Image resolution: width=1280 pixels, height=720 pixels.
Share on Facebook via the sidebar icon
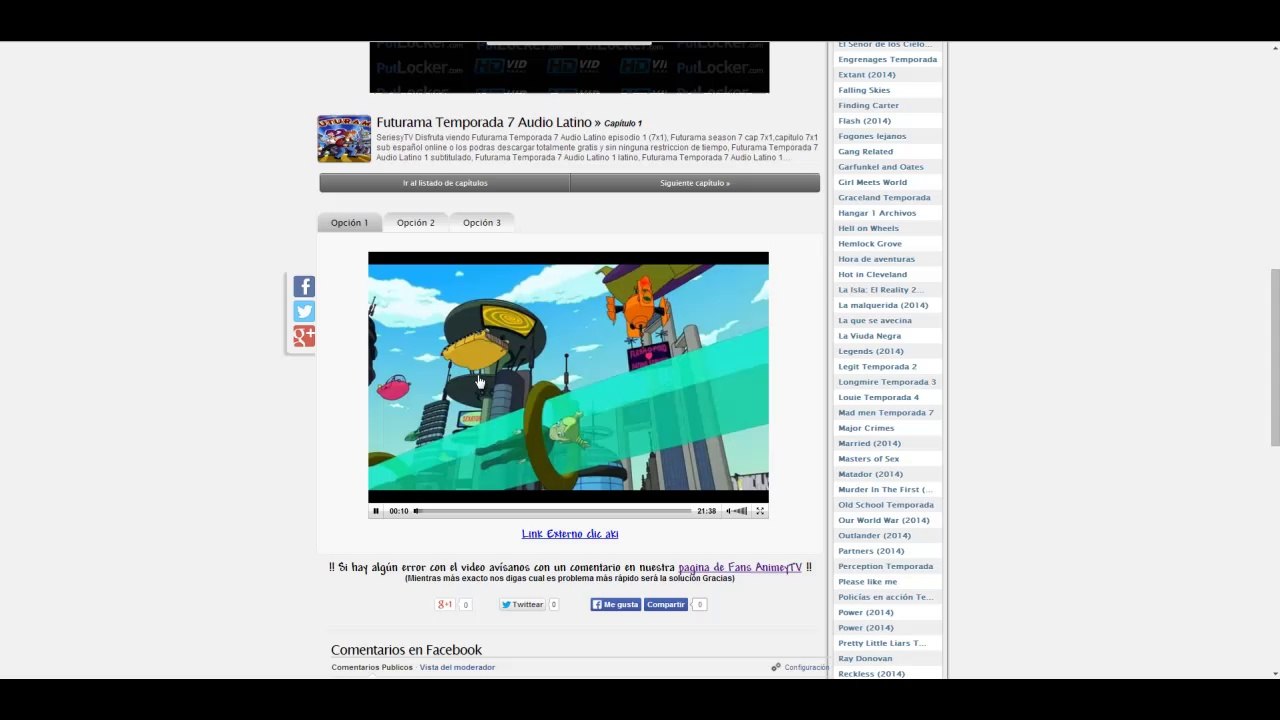tap(304, 287)
